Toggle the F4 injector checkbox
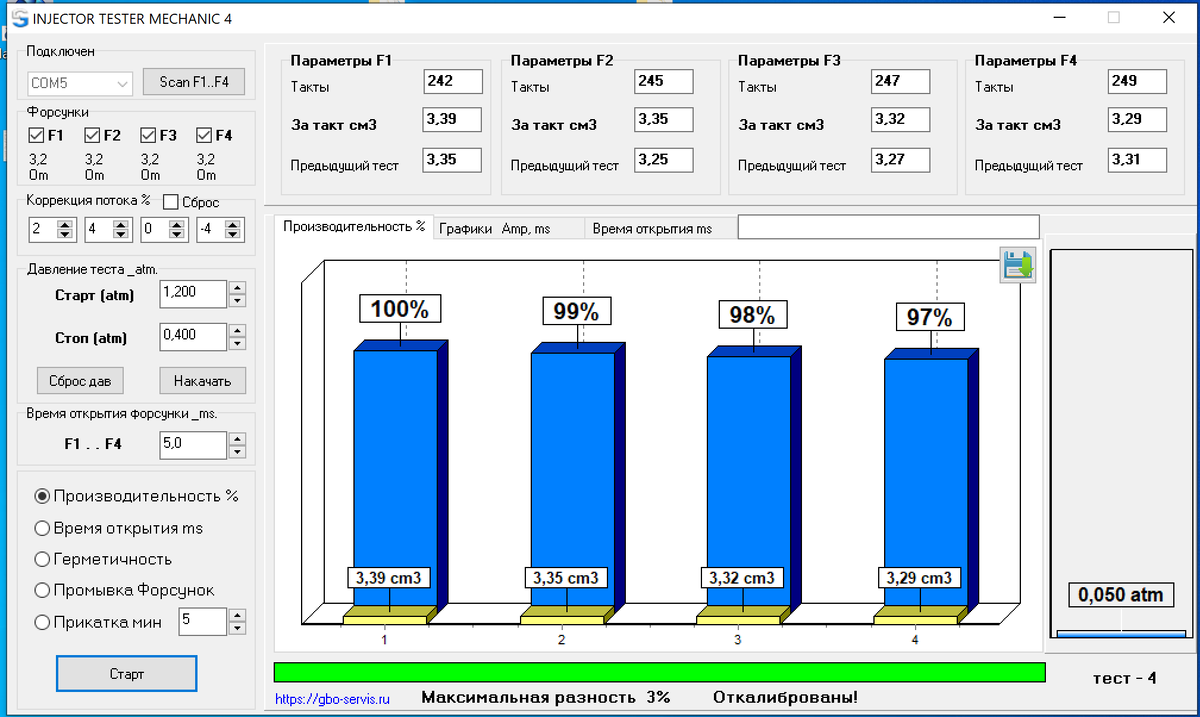The width and height of the screenshot is (1200, 717). tap(205, 135)
